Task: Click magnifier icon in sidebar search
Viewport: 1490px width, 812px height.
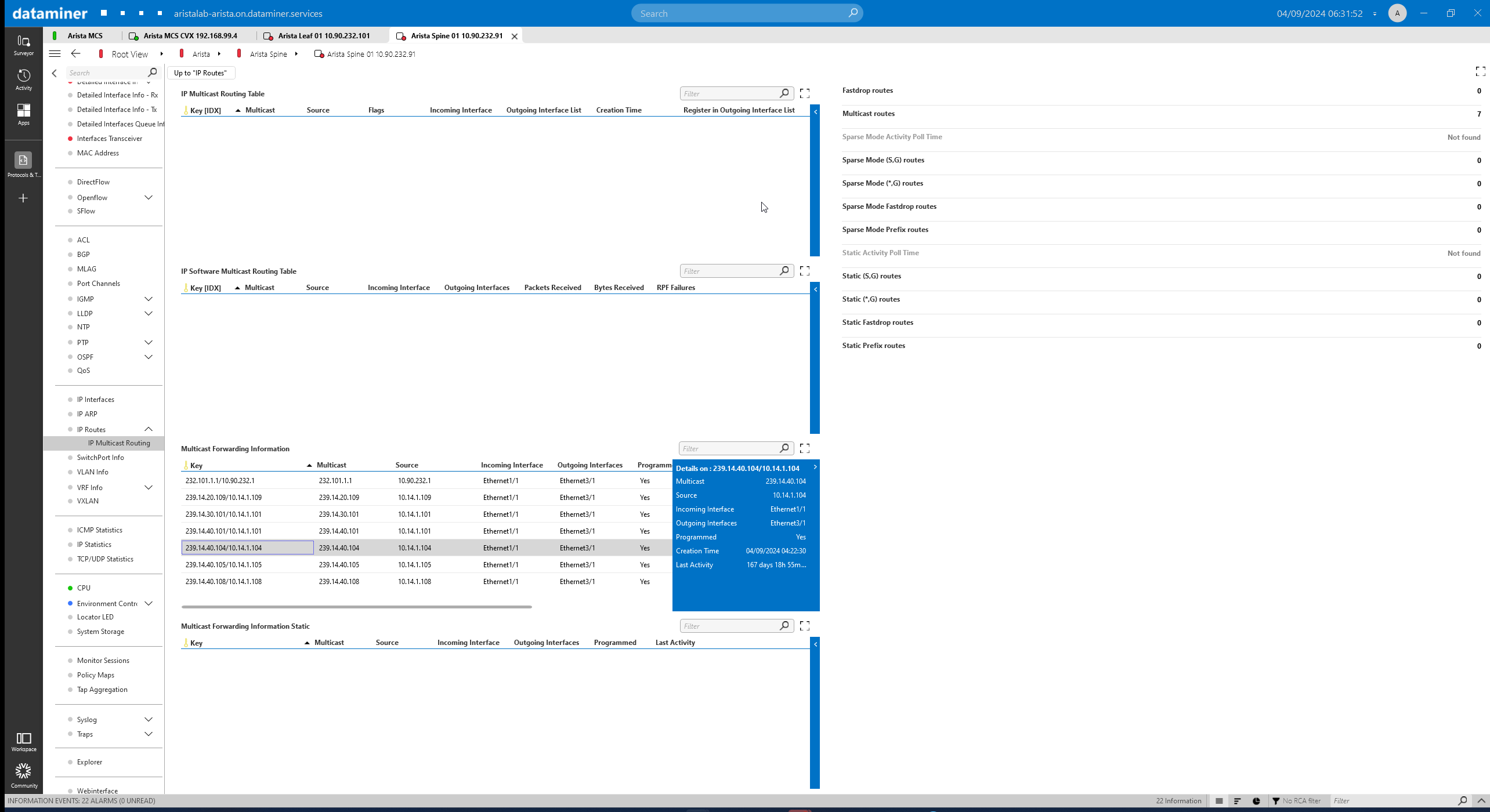Action: (153, 72)
